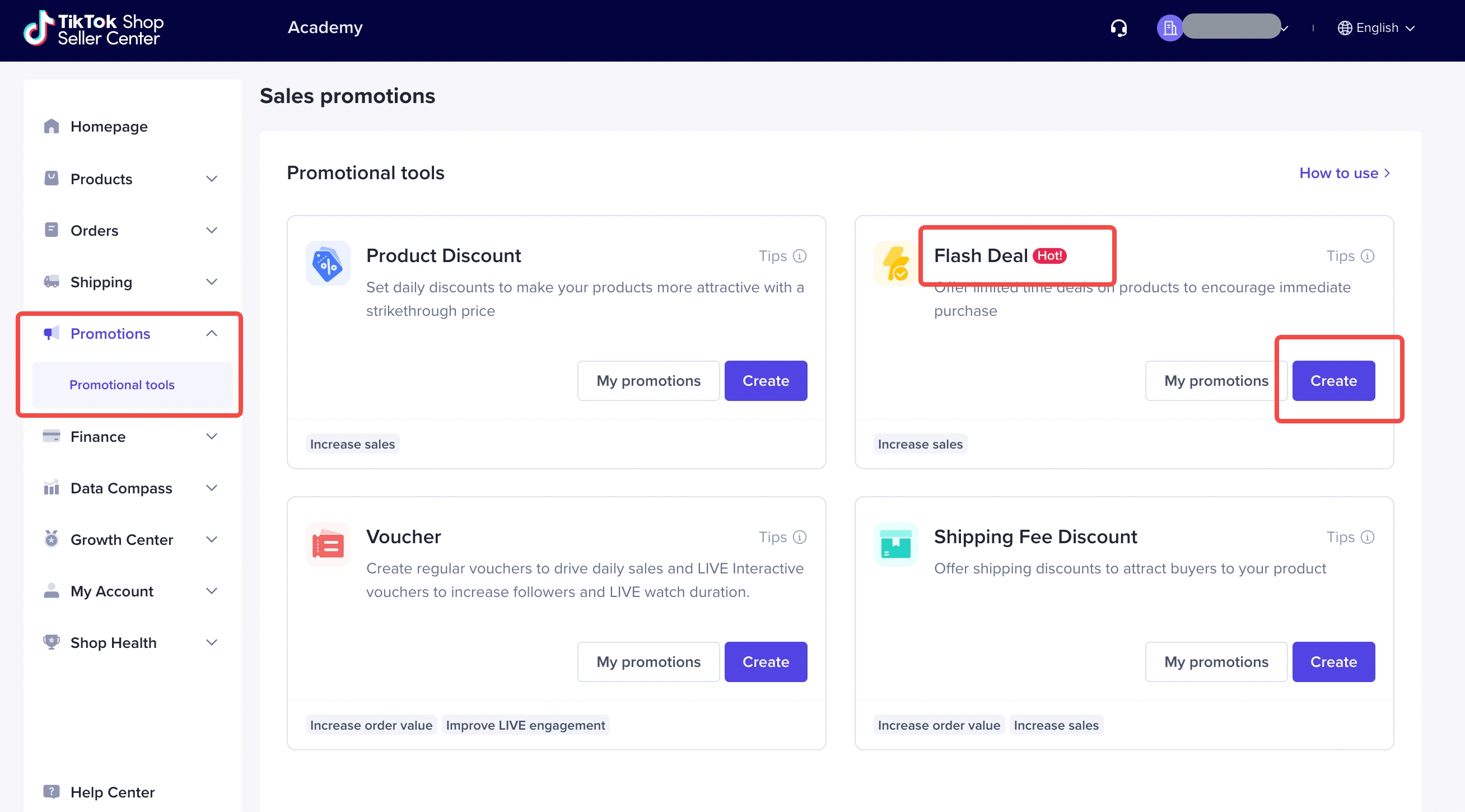Image resolution: width=1465 pixels, height=812 pixels.
Task: Click the customer support headset icon
Action: [x=1118, y=28]
